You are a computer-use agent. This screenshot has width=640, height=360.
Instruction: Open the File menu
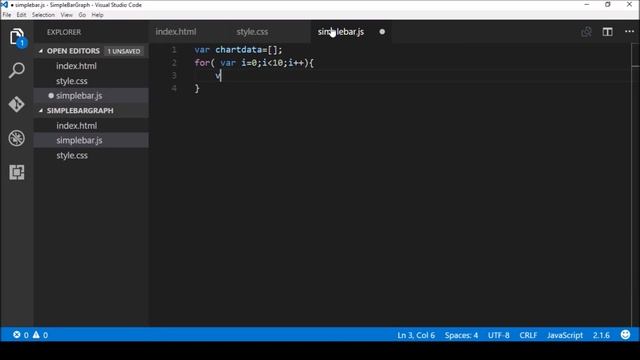coord(7,15)
